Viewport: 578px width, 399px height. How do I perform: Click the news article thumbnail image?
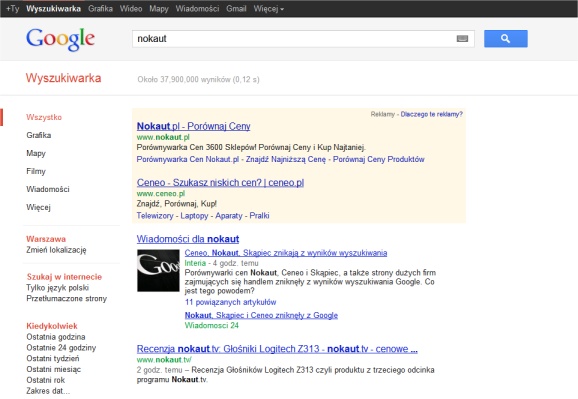[158, 271]
